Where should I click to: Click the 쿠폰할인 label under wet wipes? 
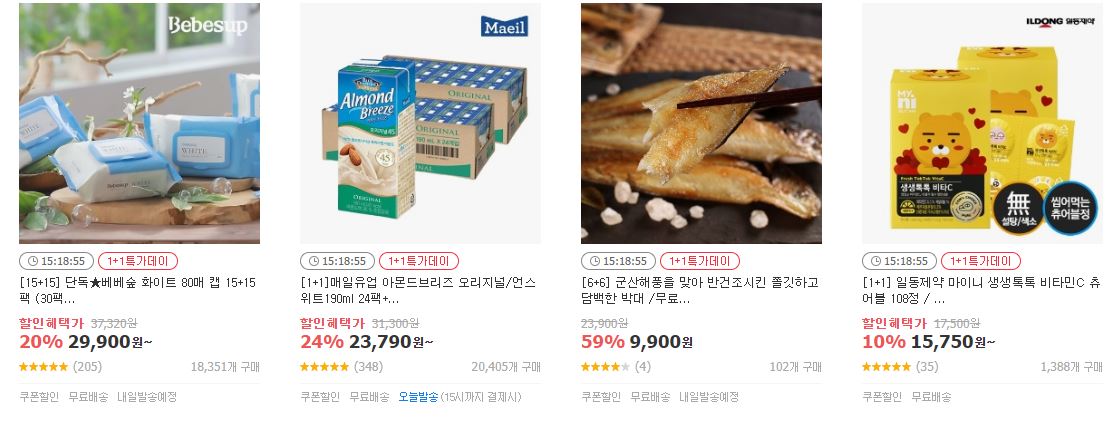pos(39,397)
